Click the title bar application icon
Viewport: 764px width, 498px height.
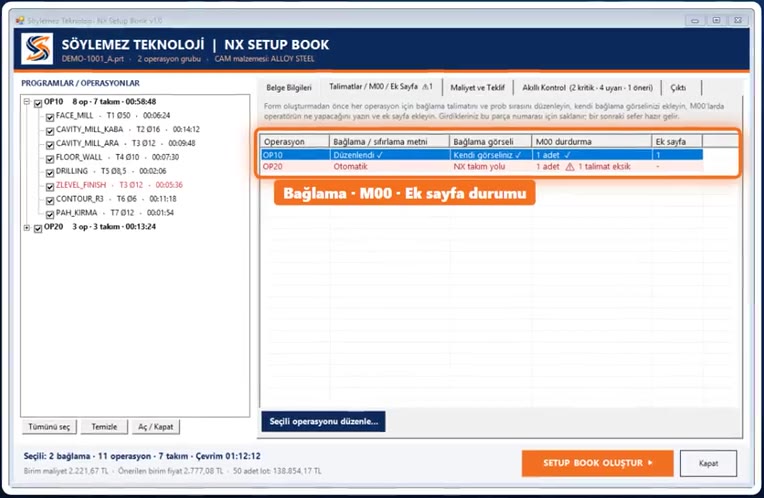pos(20,20)
